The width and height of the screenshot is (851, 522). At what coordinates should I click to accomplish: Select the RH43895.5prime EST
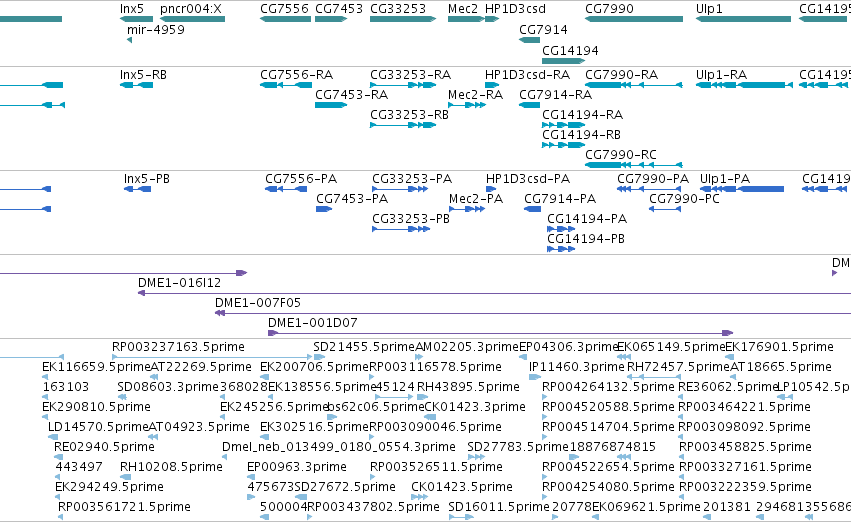[422, 397]
